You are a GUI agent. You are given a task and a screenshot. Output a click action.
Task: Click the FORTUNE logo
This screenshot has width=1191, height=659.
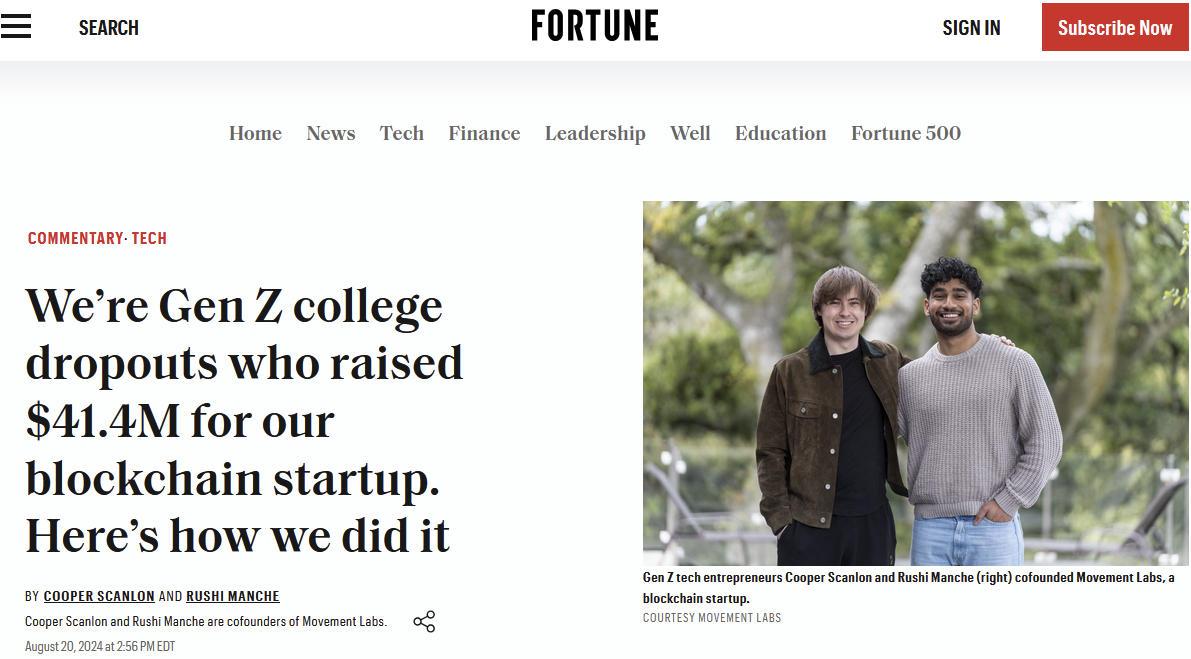595,26
